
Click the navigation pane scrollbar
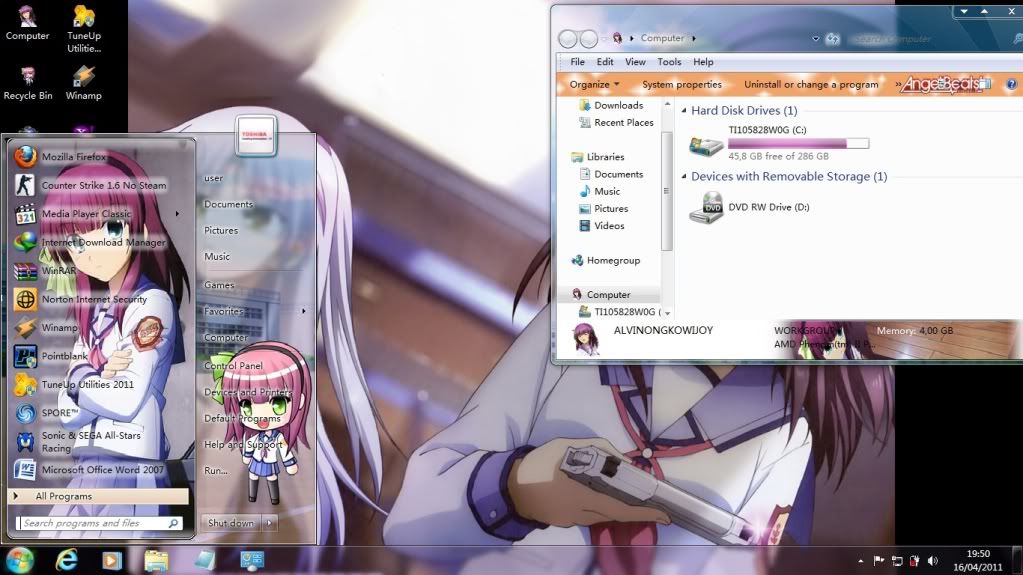tap(666, 191)
